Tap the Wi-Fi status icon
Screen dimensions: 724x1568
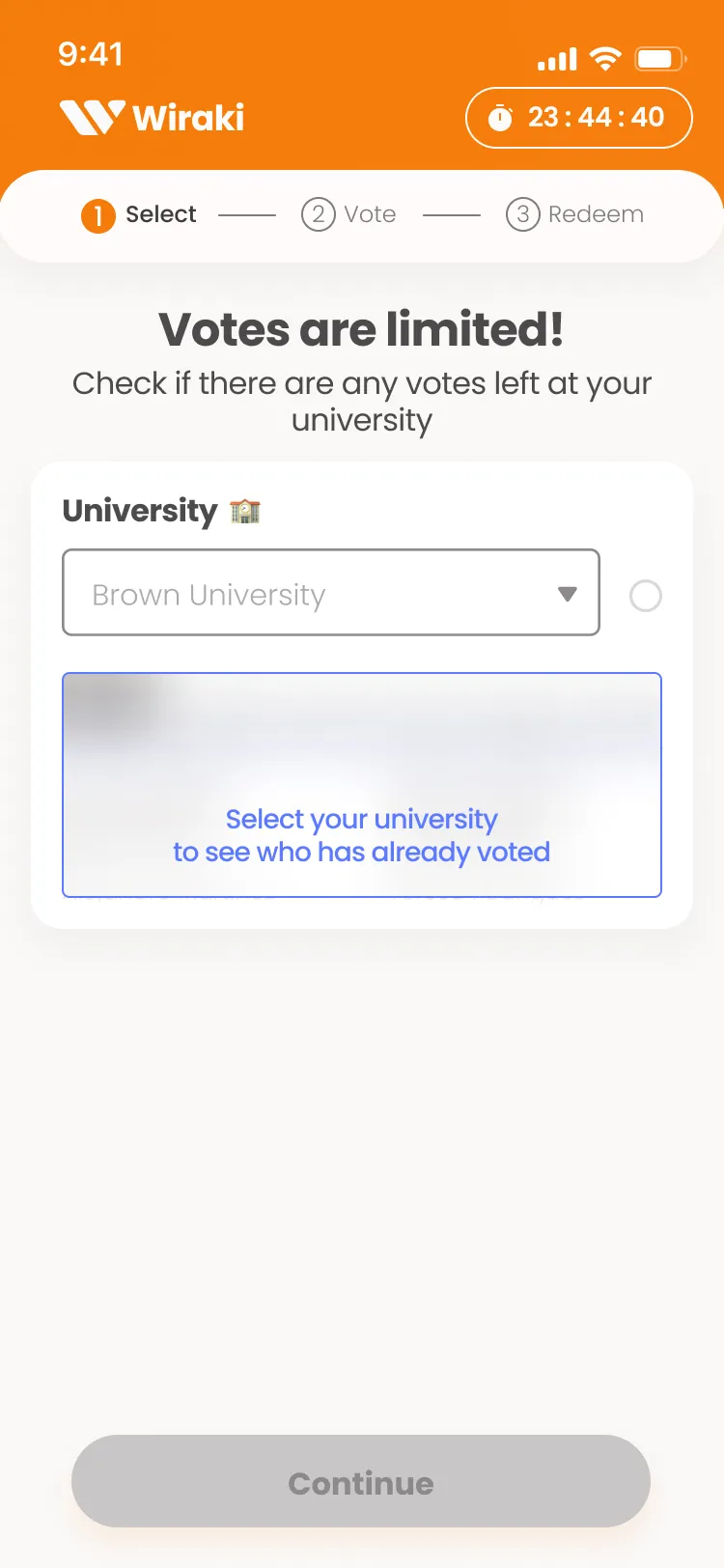pyautogui.click(x=605, y=59)
